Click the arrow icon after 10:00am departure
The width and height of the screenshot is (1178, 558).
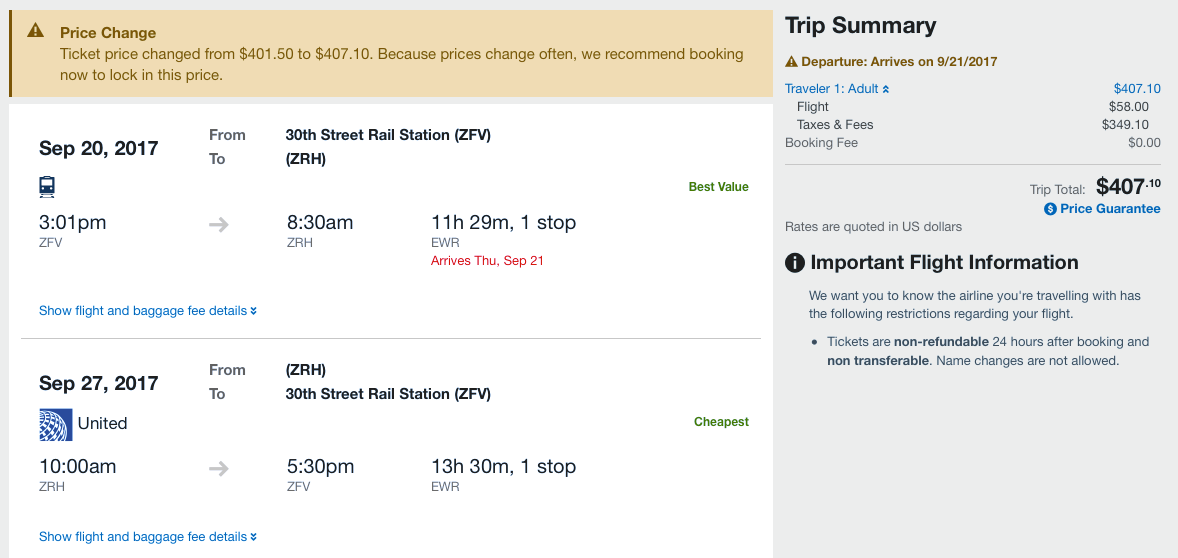219,468
